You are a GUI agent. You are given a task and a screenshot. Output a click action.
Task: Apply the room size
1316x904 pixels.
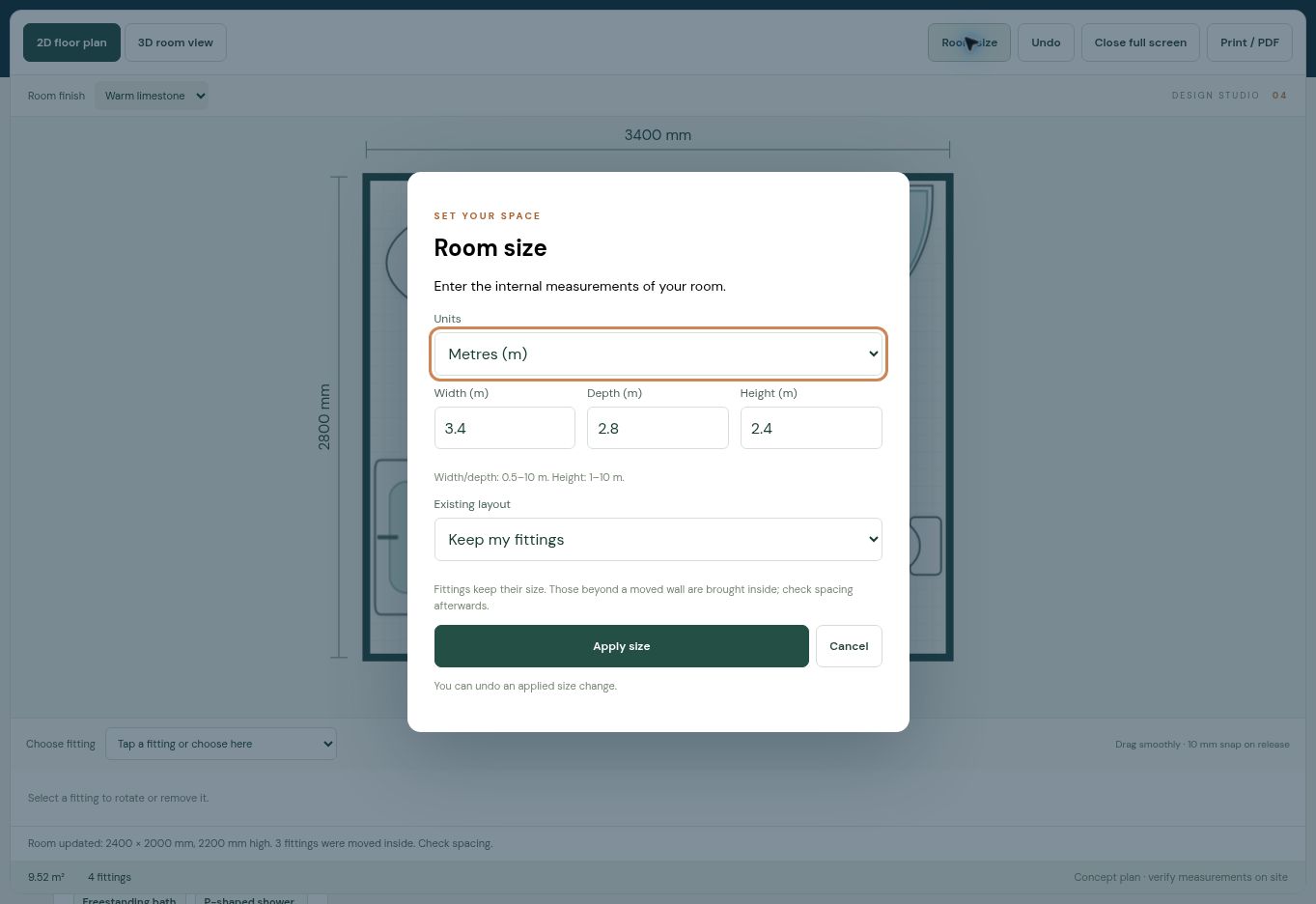(x=622, y=646)
